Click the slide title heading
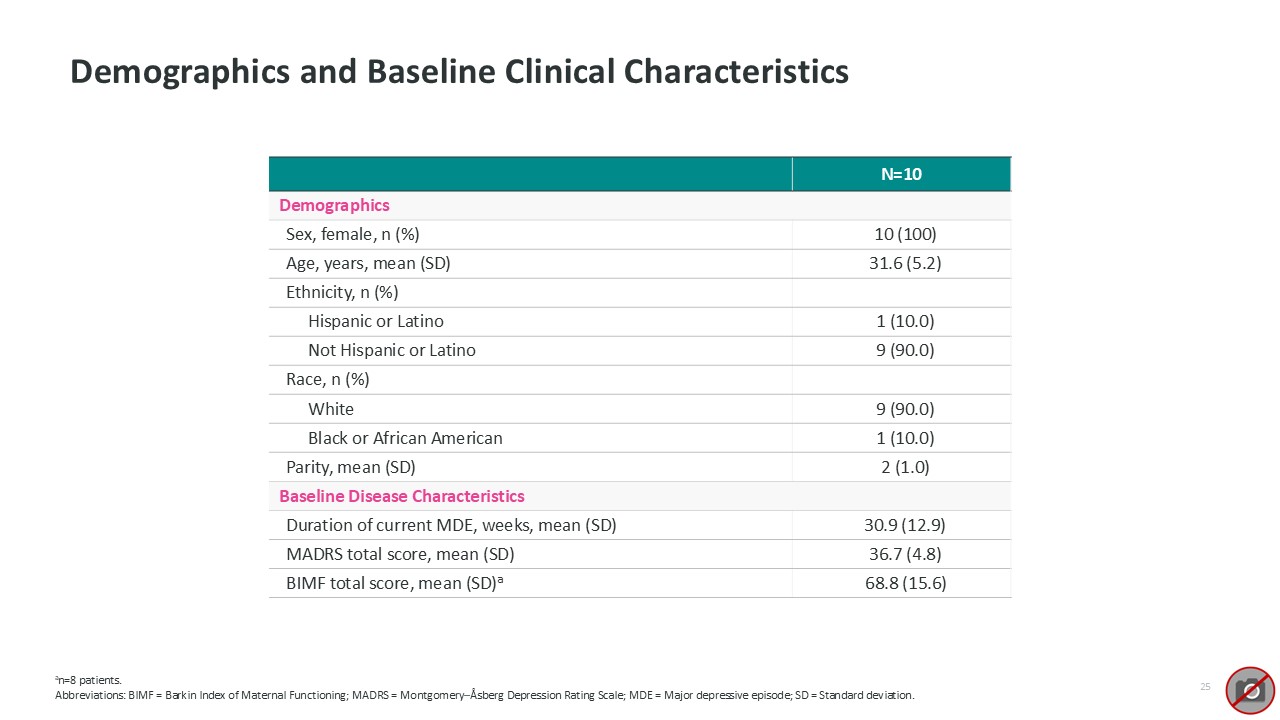 [x=459, y=72]
